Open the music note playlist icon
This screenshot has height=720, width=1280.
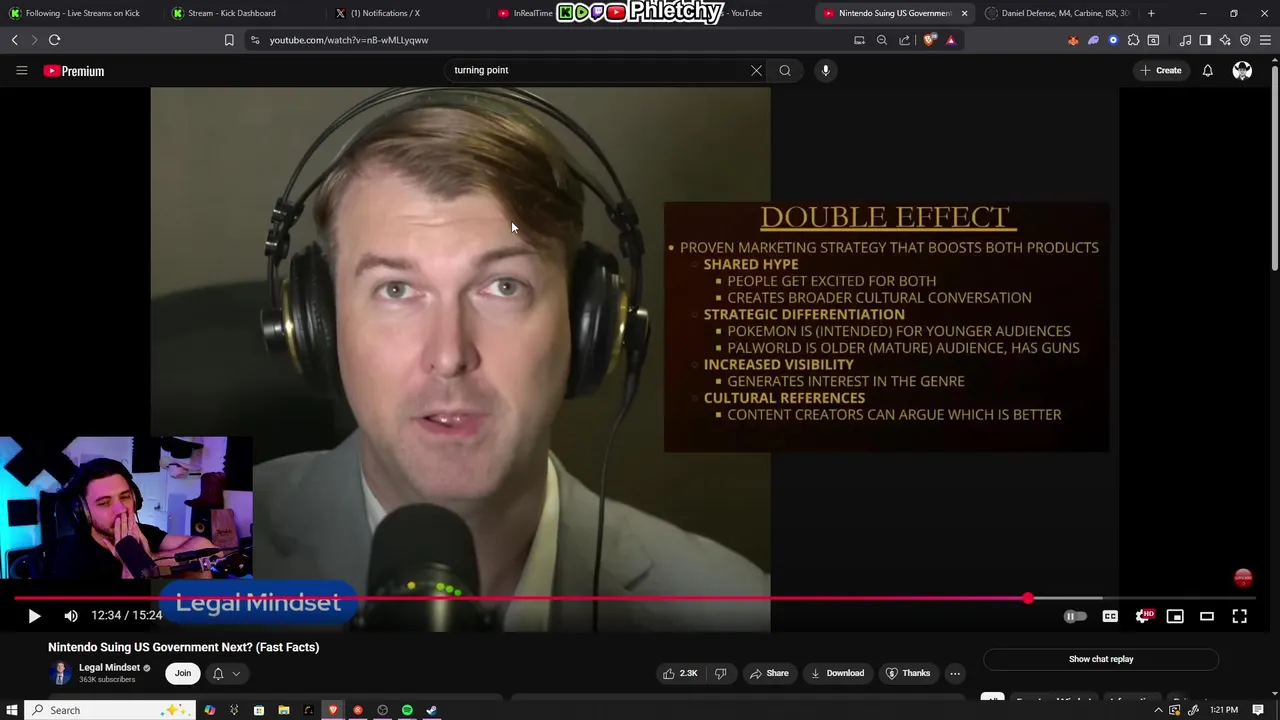click(x=1185, y=40)
